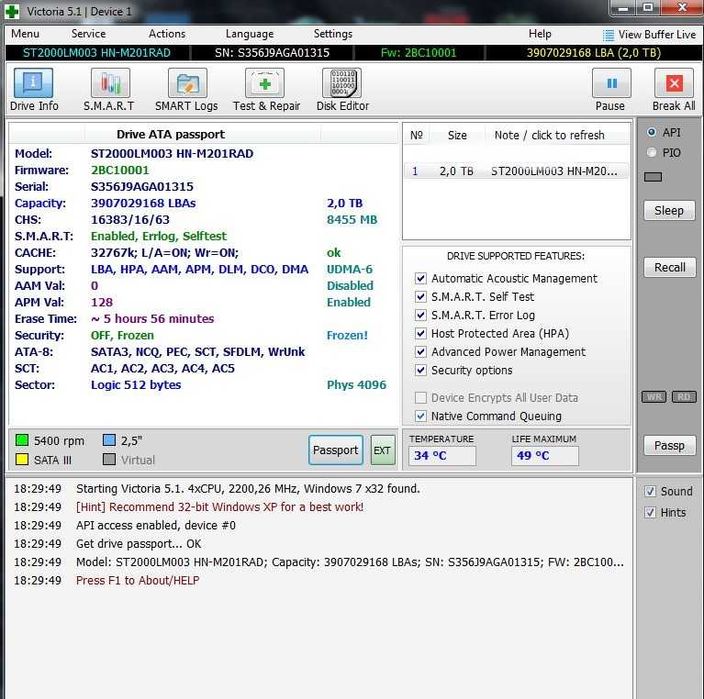Click the blue 2,5" form factor square
This screenshot has height=699, width=704.
pos(109,440)
